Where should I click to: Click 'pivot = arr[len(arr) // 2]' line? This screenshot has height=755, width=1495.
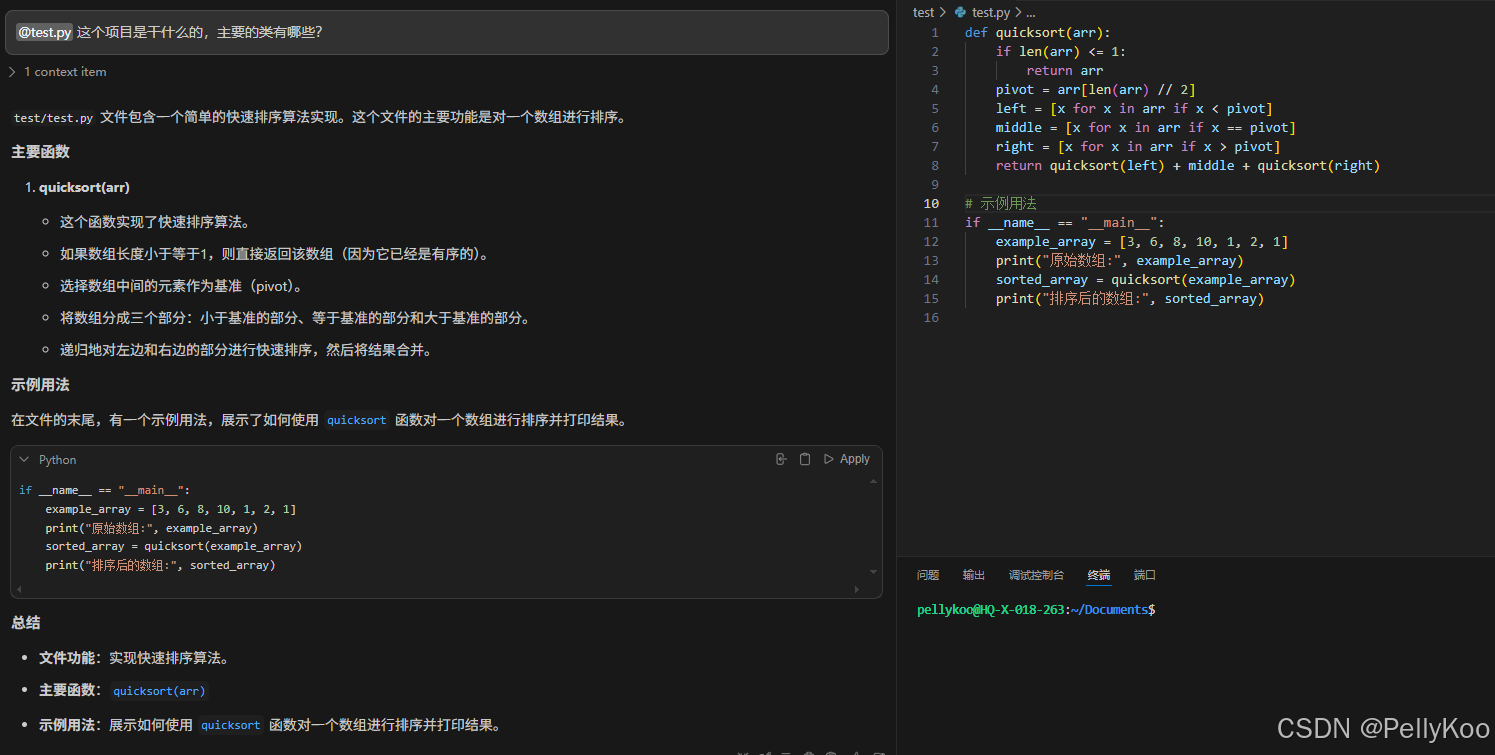1095,90
